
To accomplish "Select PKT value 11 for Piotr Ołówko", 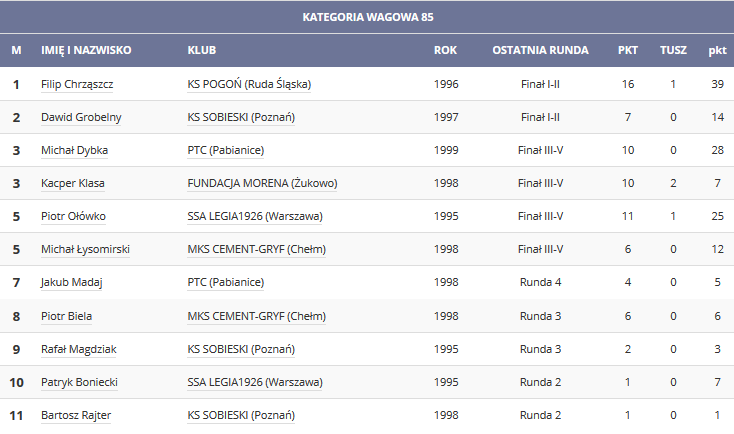I will (x=628, y=216).
